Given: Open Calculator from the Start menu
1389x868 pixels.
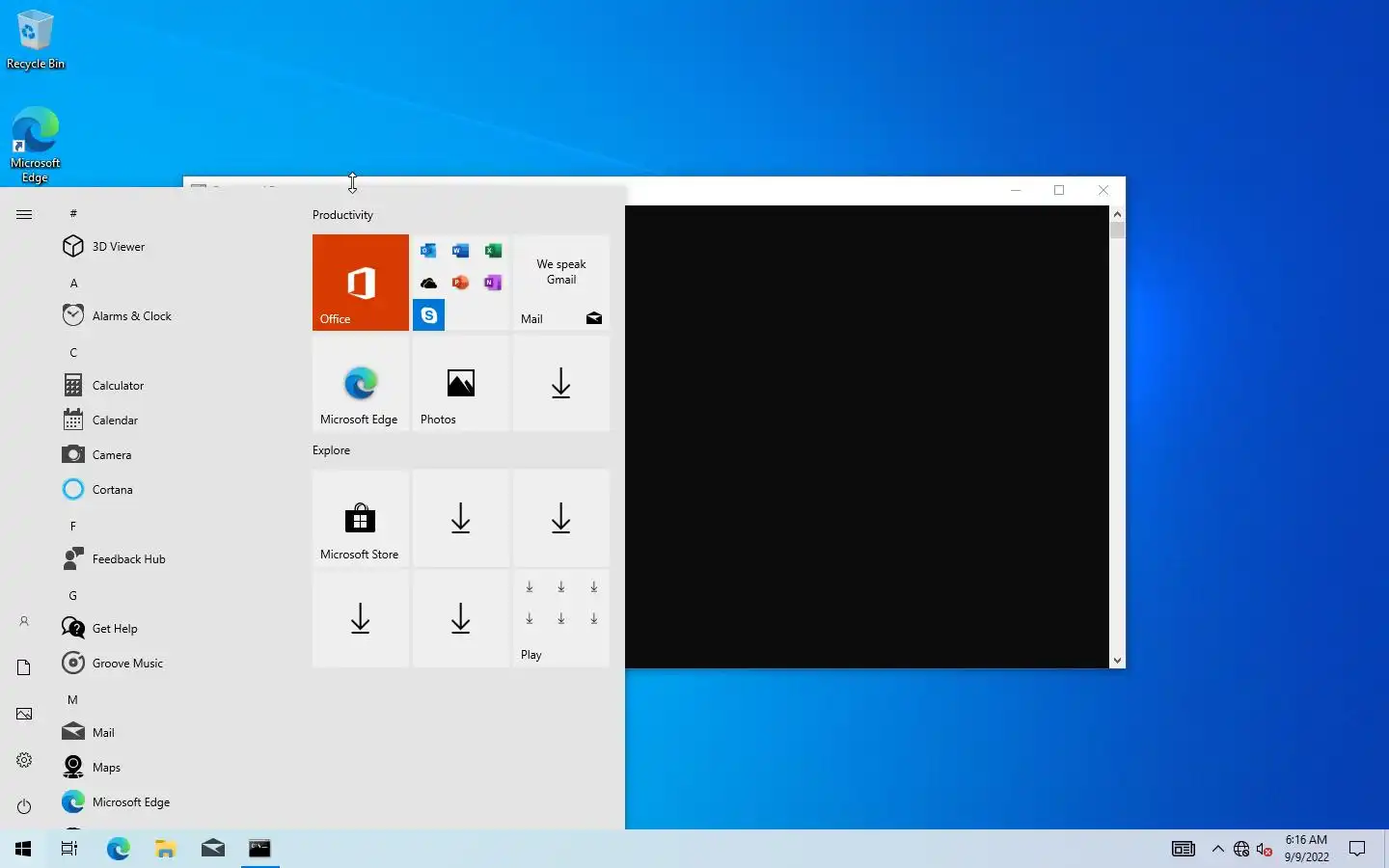Looking at the screenshot, I should [x=174, y=386].
